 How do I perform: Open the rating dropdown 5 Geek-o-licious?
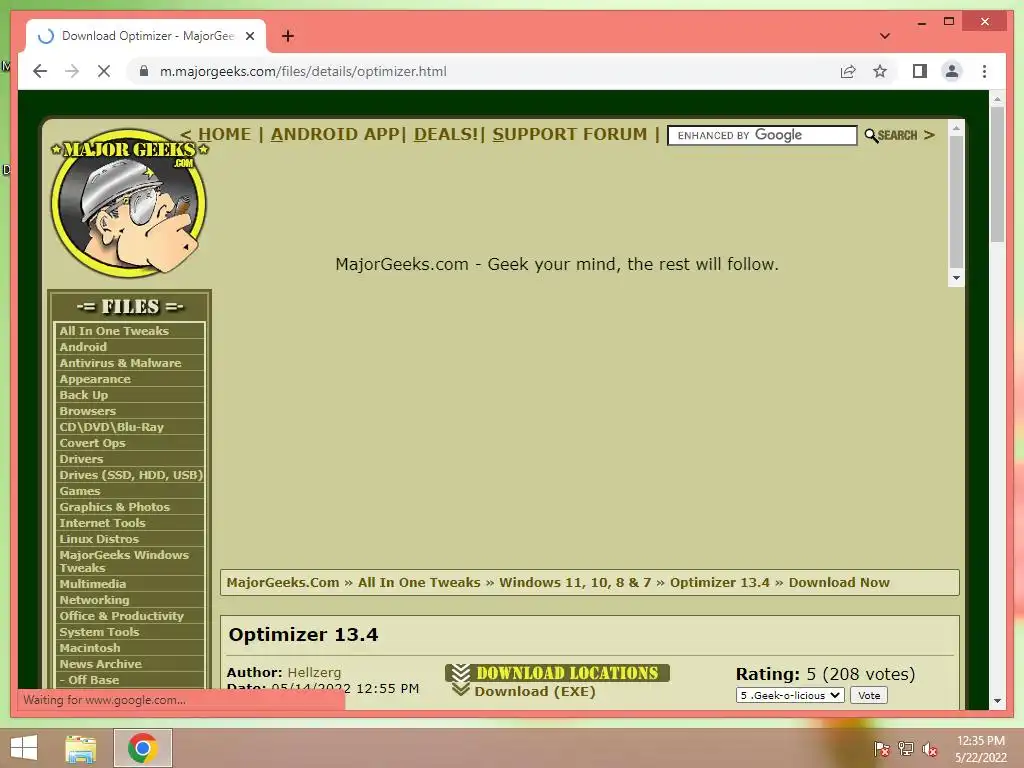click(x=790, y=696)
